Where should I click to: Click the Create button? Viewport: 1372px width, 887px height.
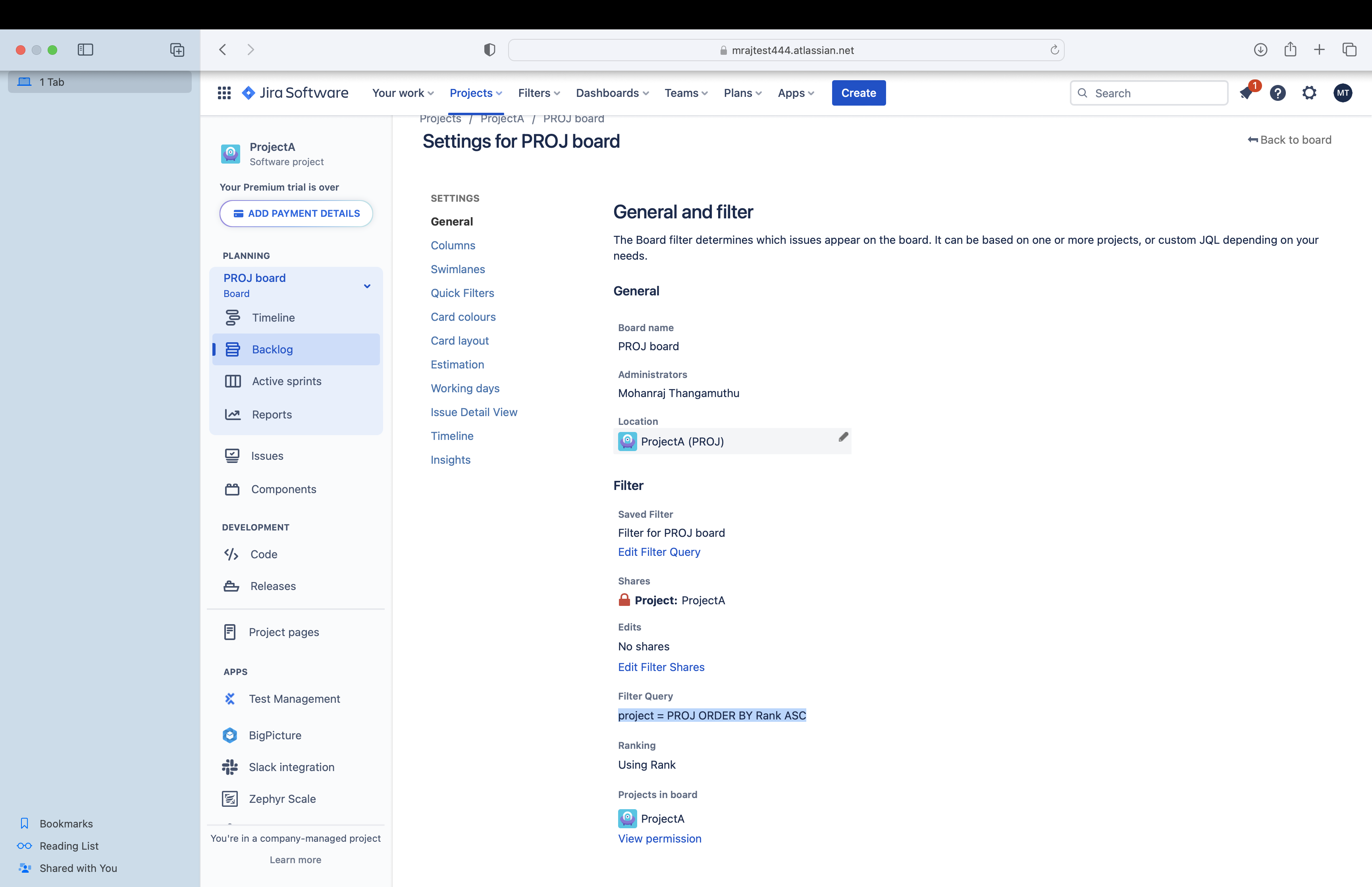[x=858, y=93]
